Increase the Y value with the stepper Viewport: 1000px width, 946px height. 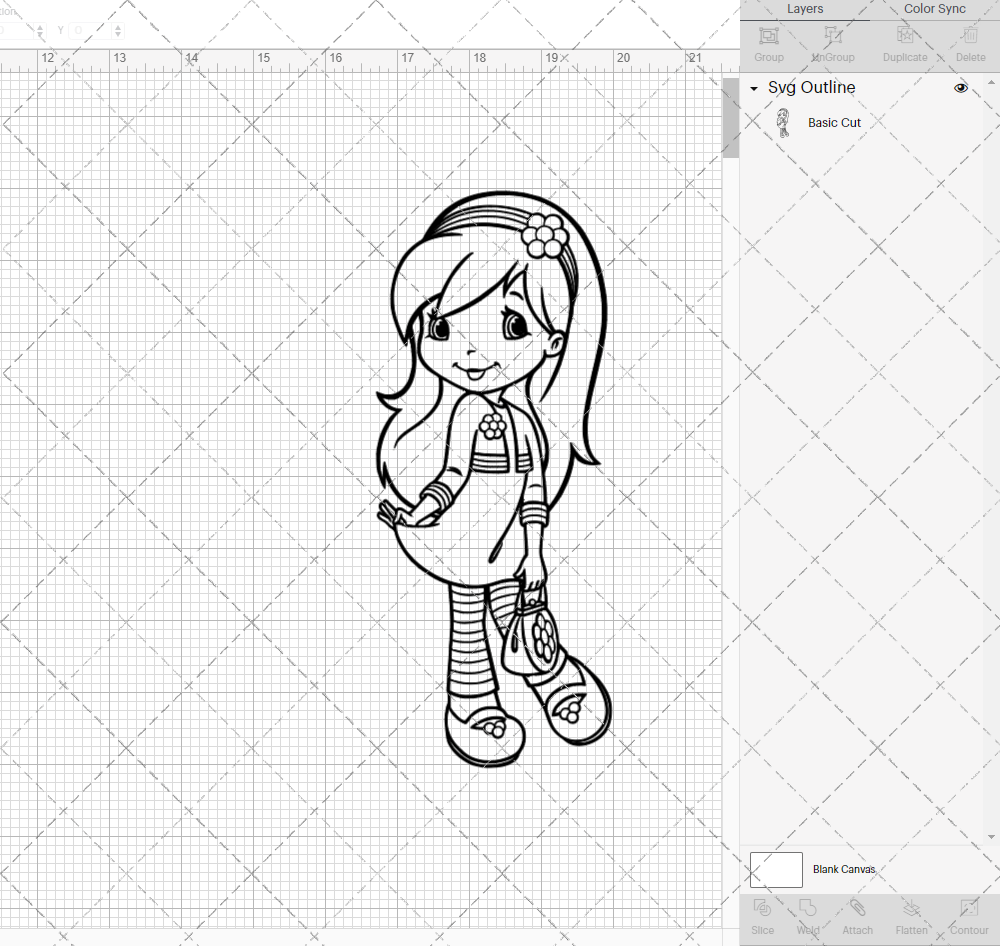point(118,26)
